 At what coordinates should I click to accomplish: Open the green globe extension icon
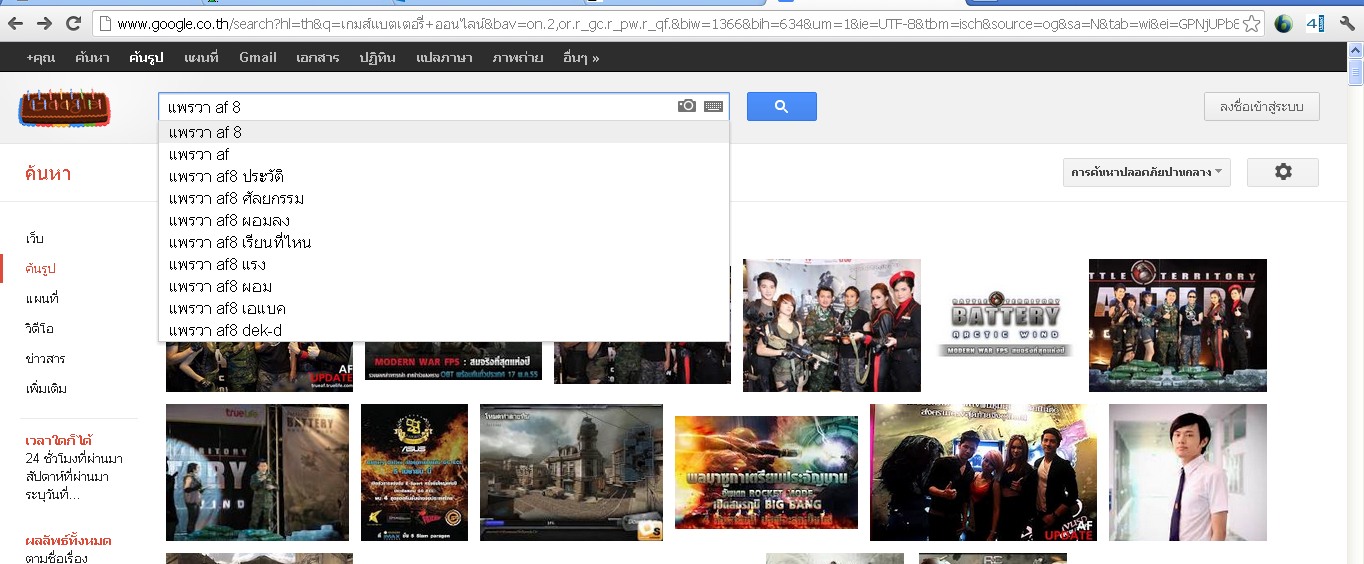1284,23
